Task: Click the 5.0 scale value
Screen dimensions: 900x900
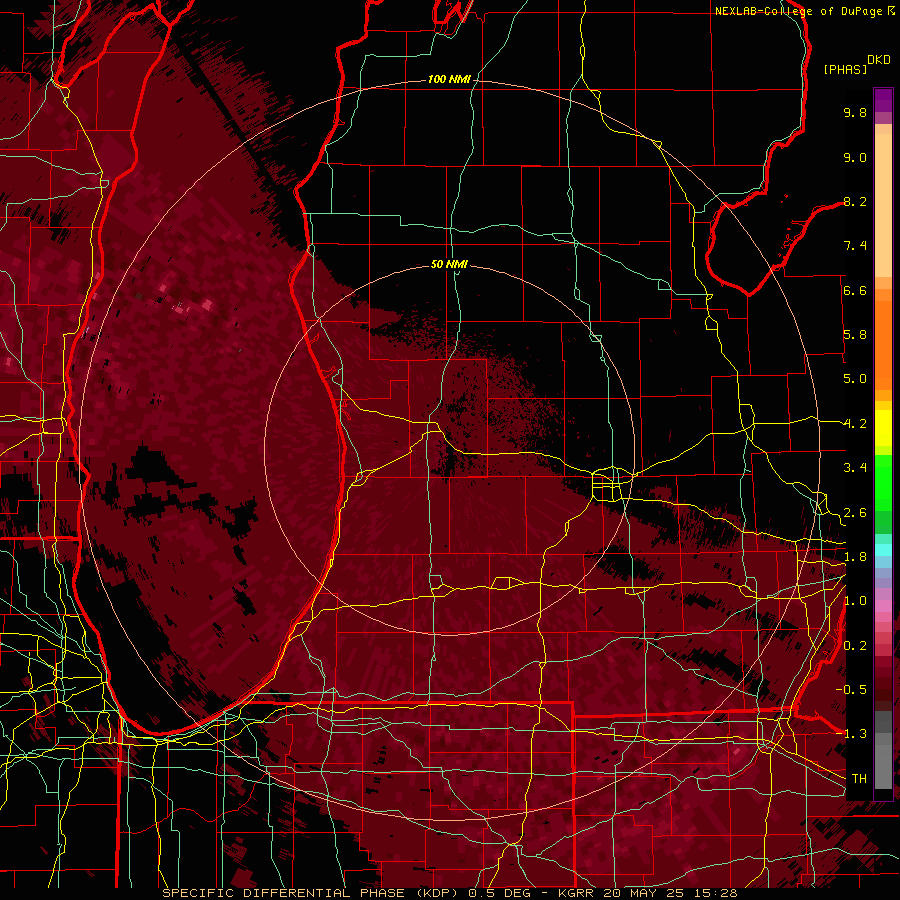Action: tap(855, 379)
